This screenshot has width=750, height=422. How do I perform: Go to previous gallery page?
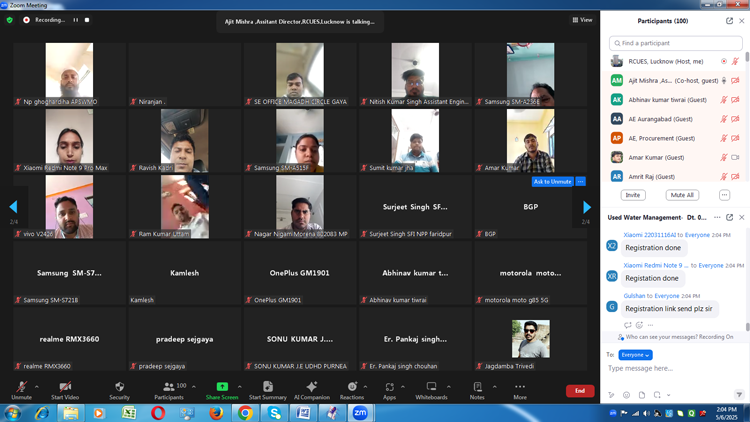13,207
